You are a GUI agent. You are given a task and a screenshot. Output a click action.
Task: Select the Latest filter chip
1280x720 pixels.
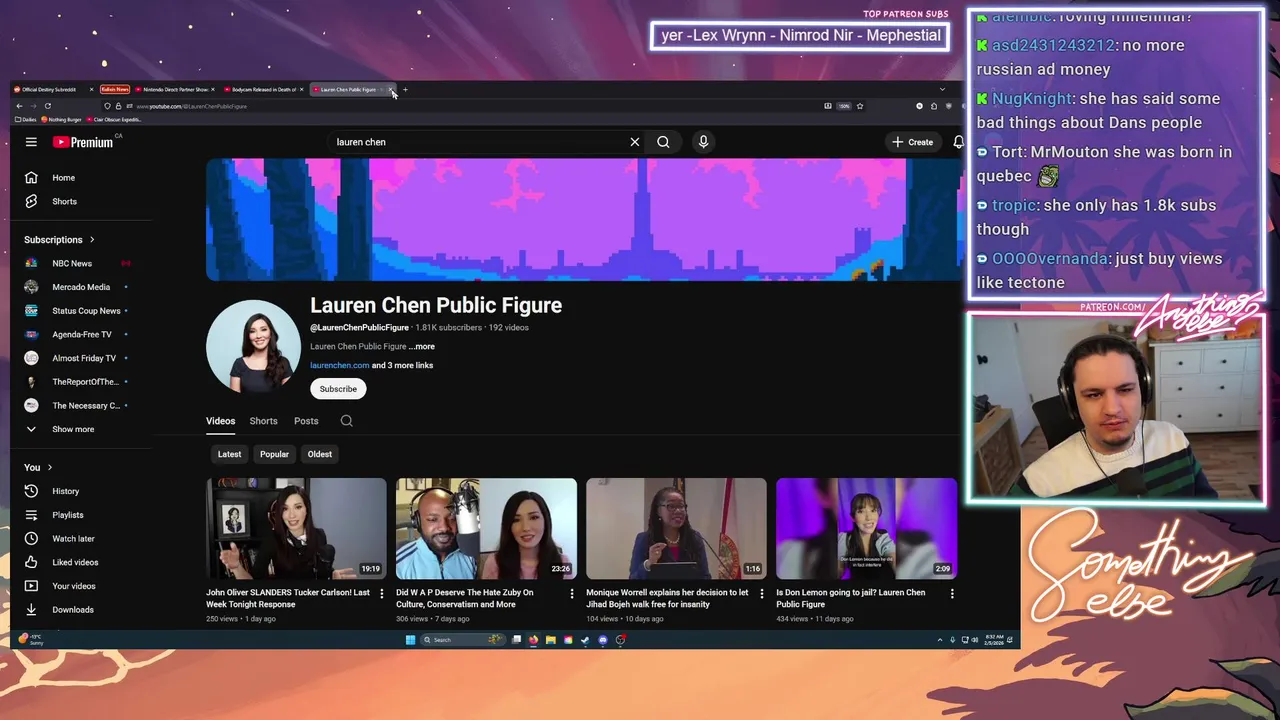(229, 454)
